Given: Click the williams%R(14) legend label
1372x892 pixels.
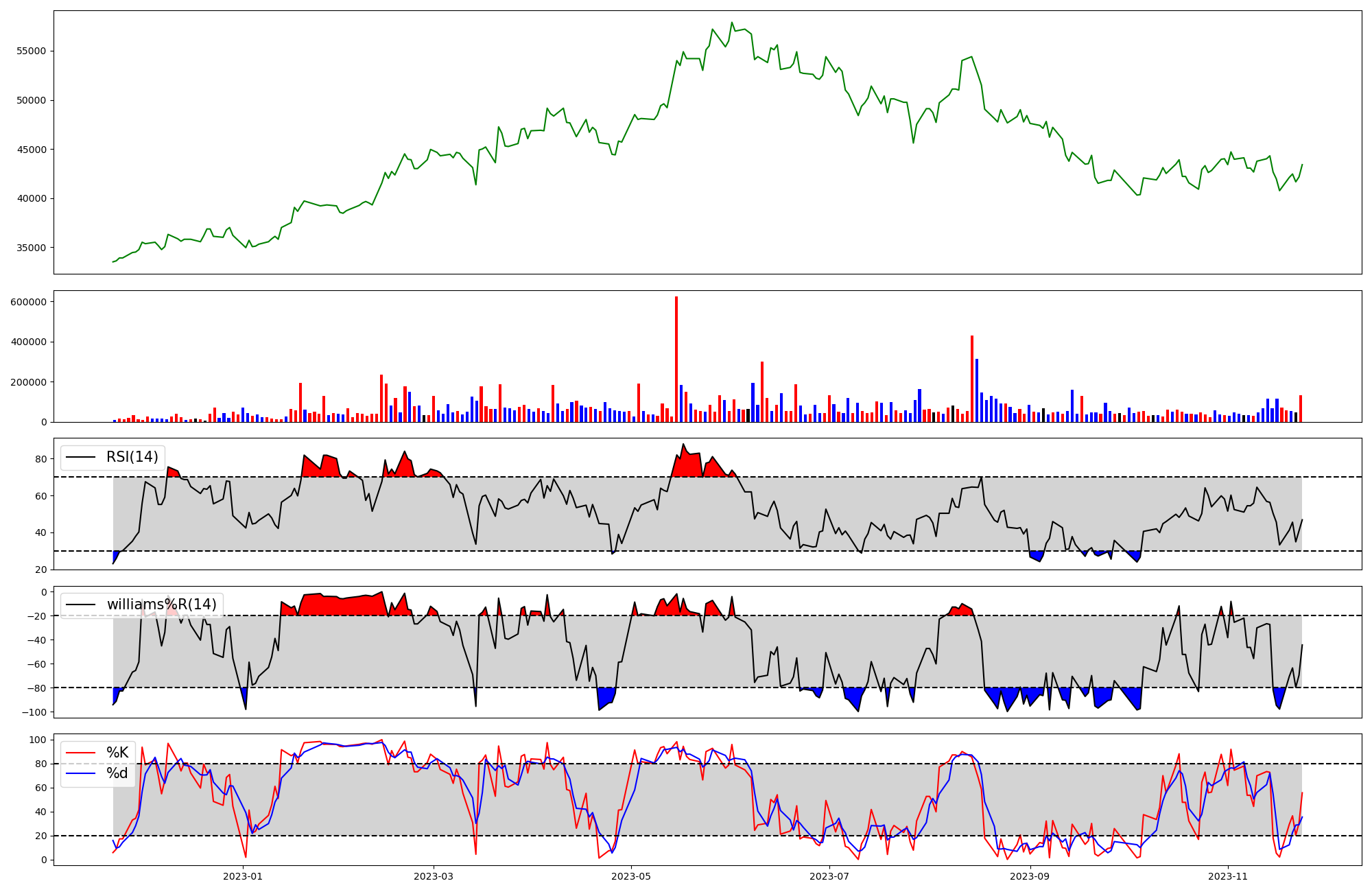Looking at the screenshot, I should [161, 605].
